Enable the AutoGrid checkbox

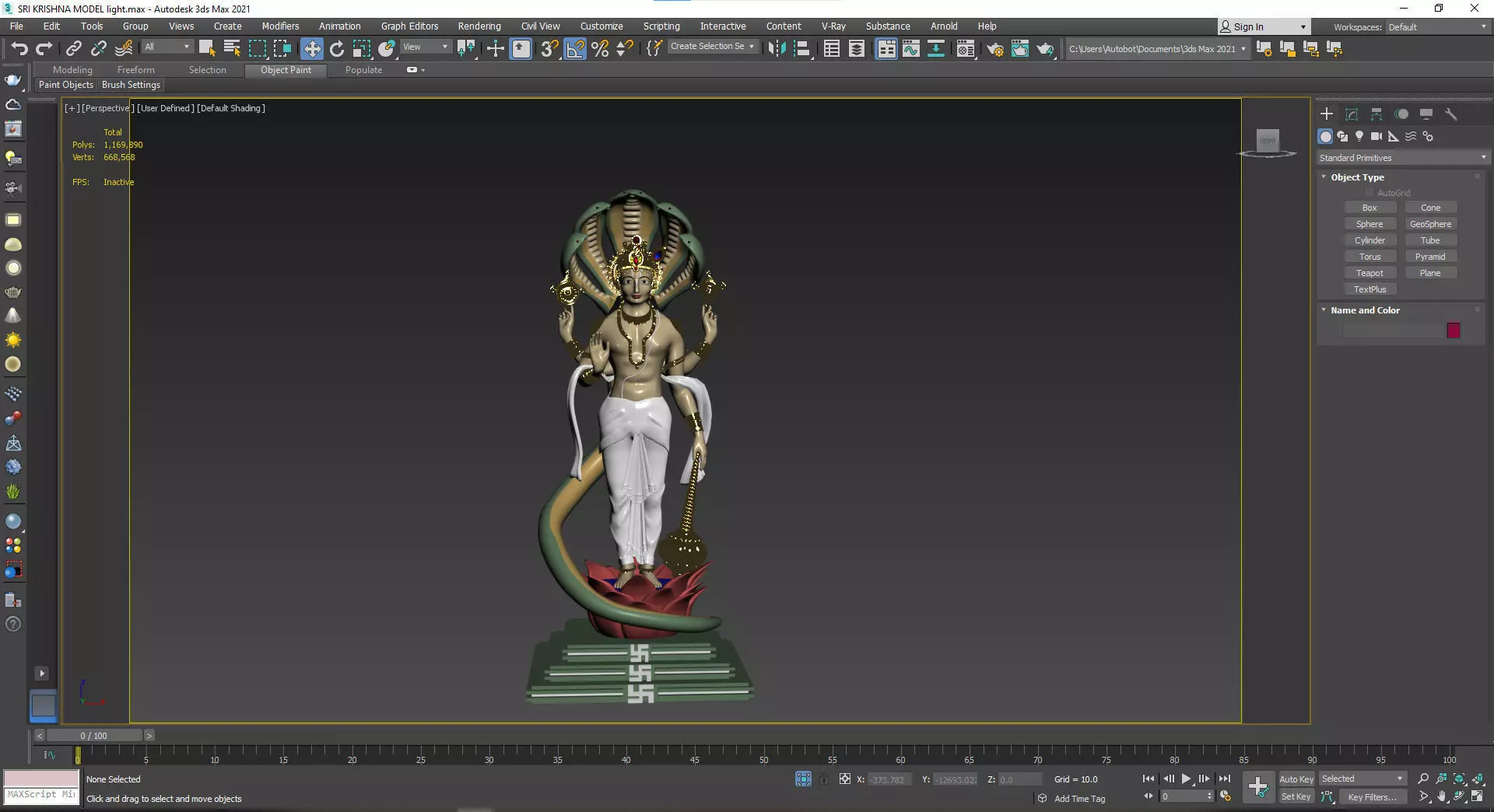(x=1369, y=193)
